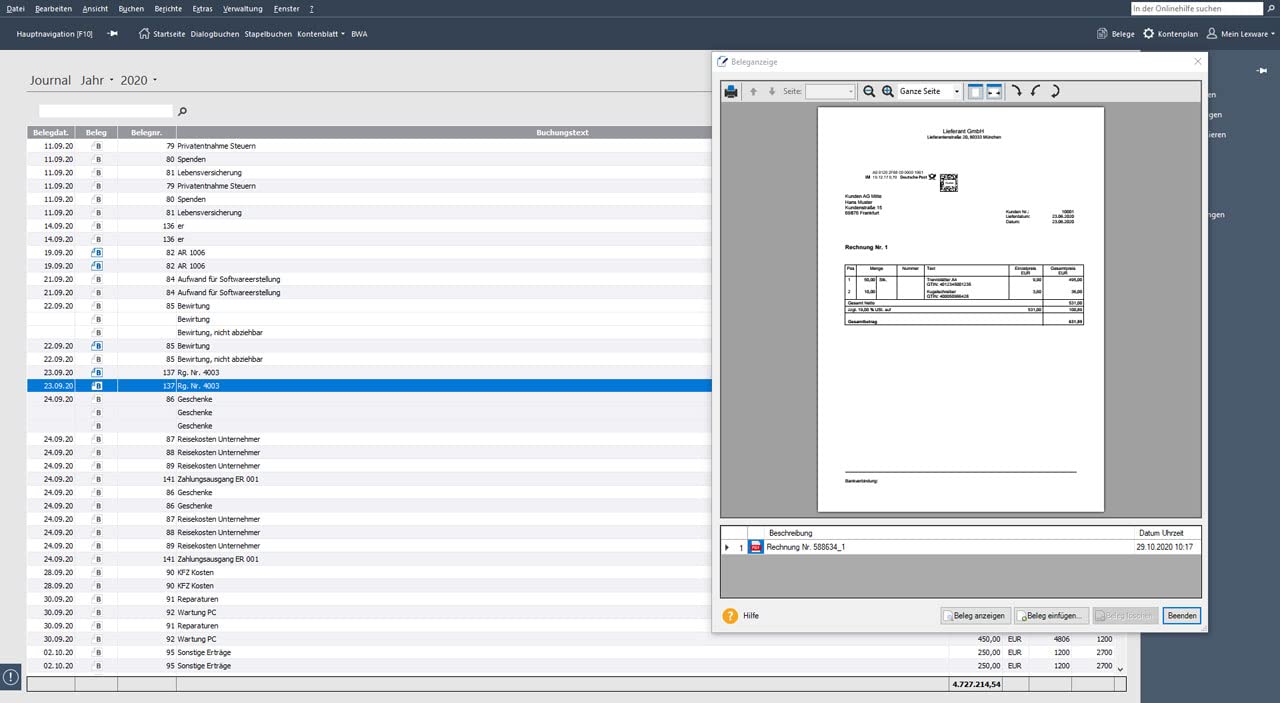The width and height of the screenshot is (1280, 703).
Task: Click the journal search input field
Action: tap(106, 111)
